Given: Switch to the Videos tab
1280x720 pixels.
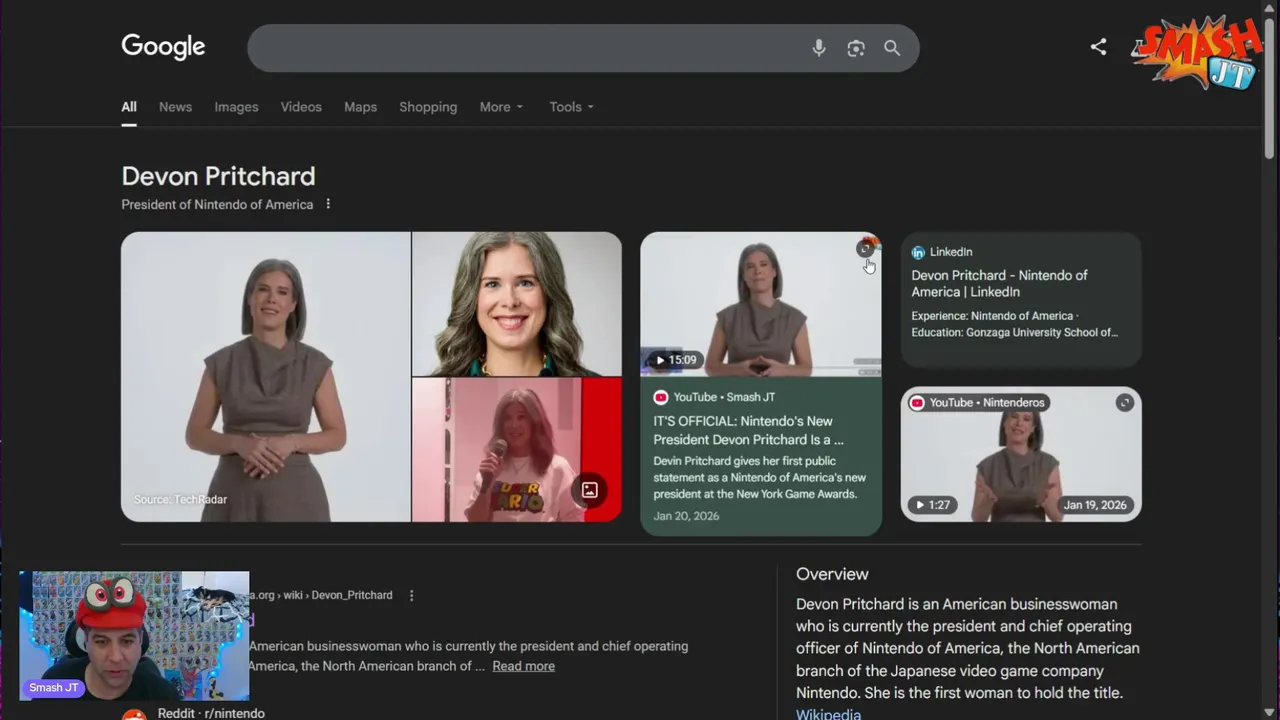Looking at the screenshot, I should 301,107.
